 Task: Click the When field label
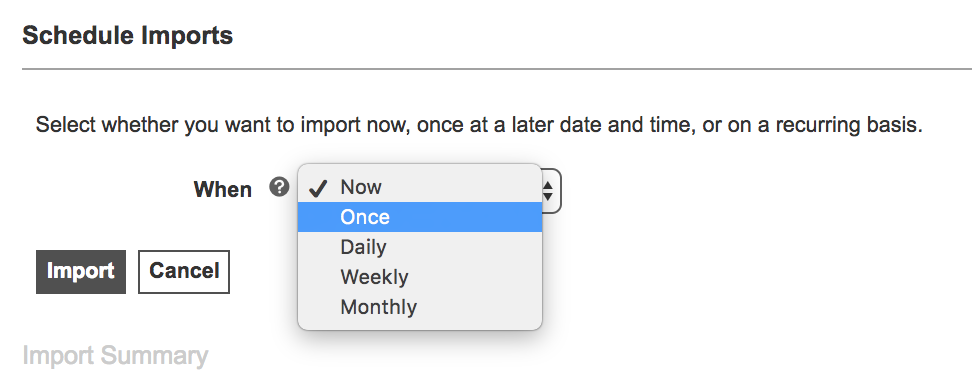(223, 189)
